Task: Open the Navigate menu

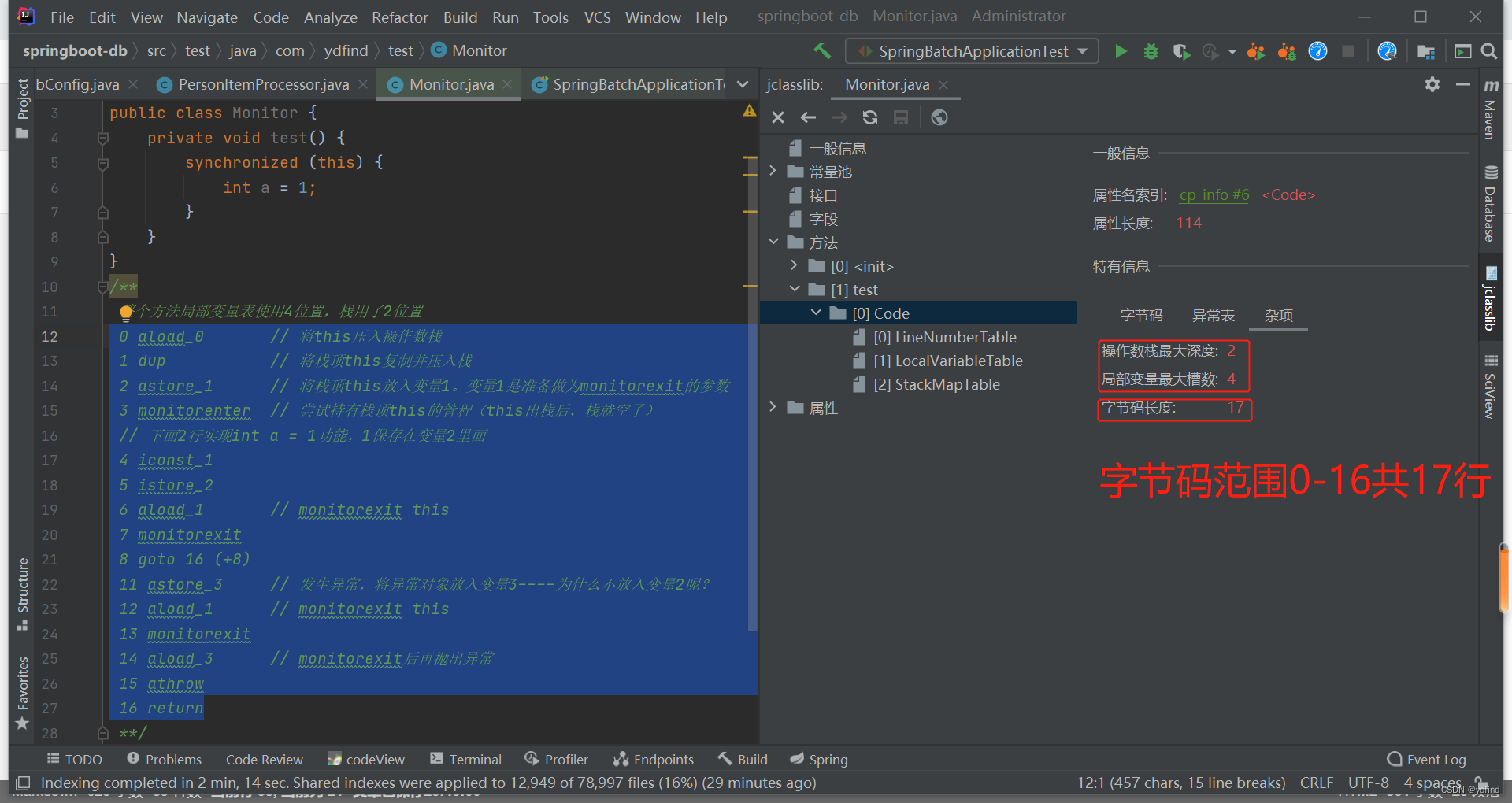Action: [x=207, y=17]
